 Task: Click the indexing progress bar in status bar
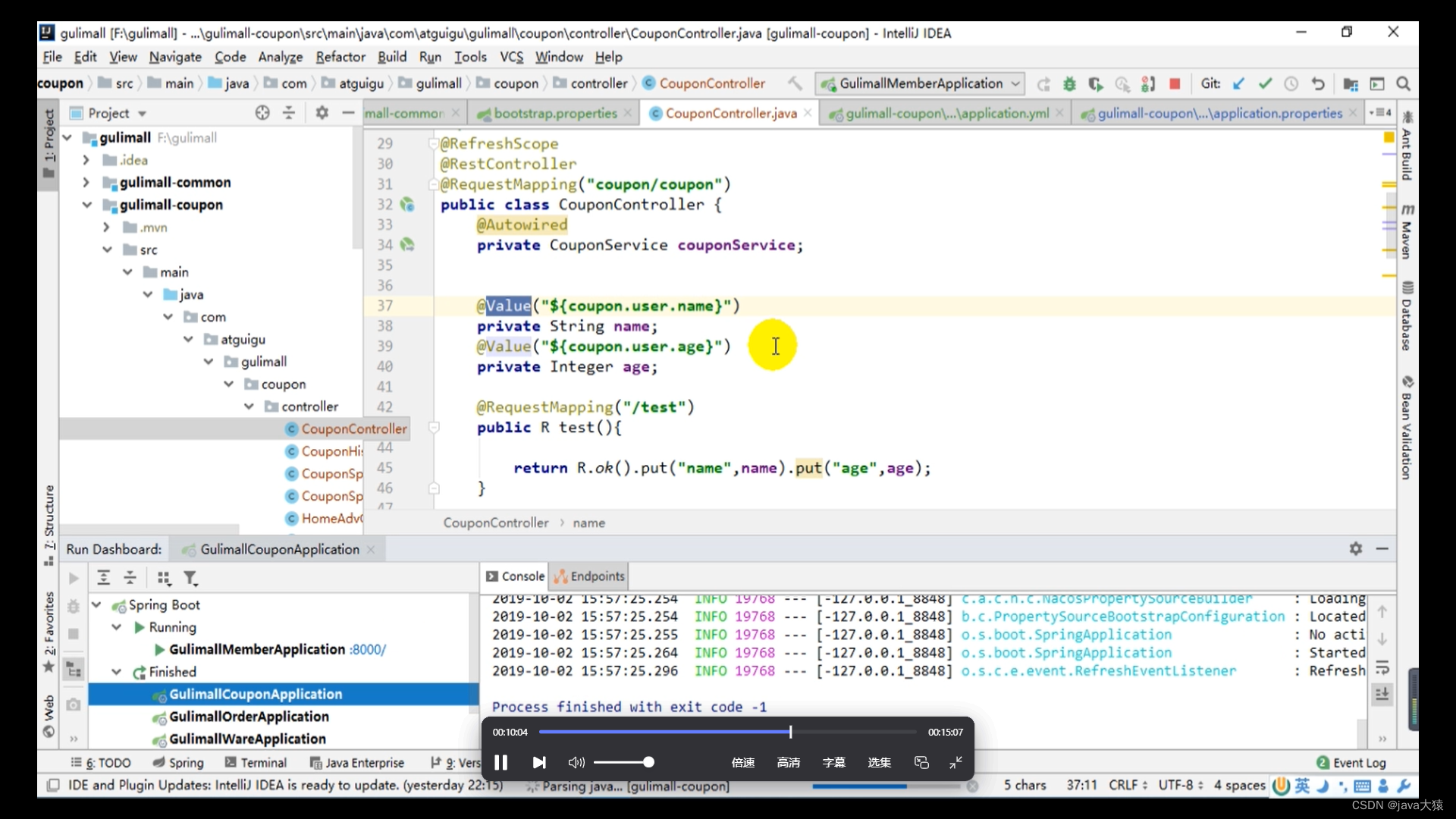[886, 786]
